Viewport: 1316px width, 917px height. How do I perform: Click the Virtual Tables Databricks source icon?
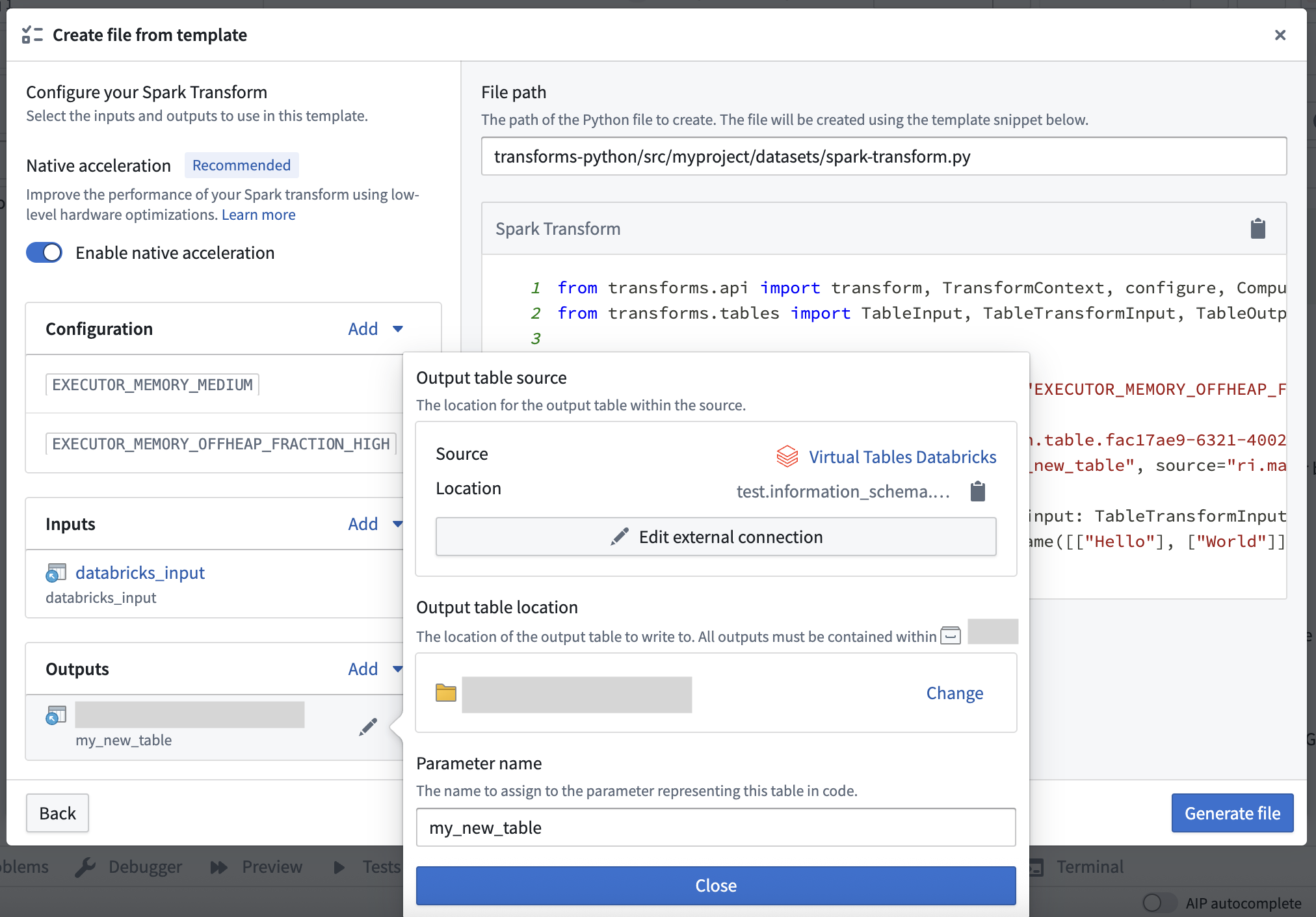(x=787, y=456)
